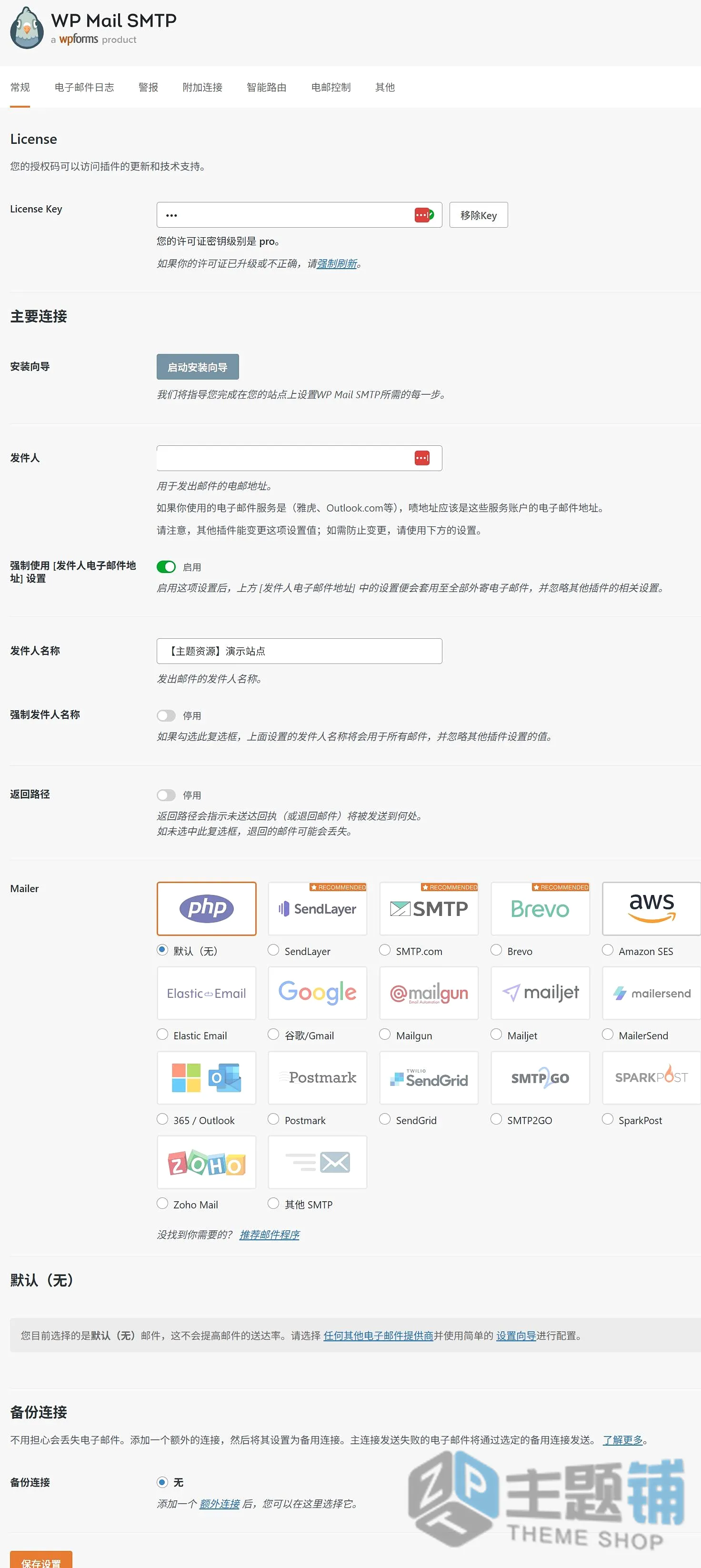Select the 谷歌/Gmail radio button
The height and width of the screenshot is (1568, 701).
274,1034
